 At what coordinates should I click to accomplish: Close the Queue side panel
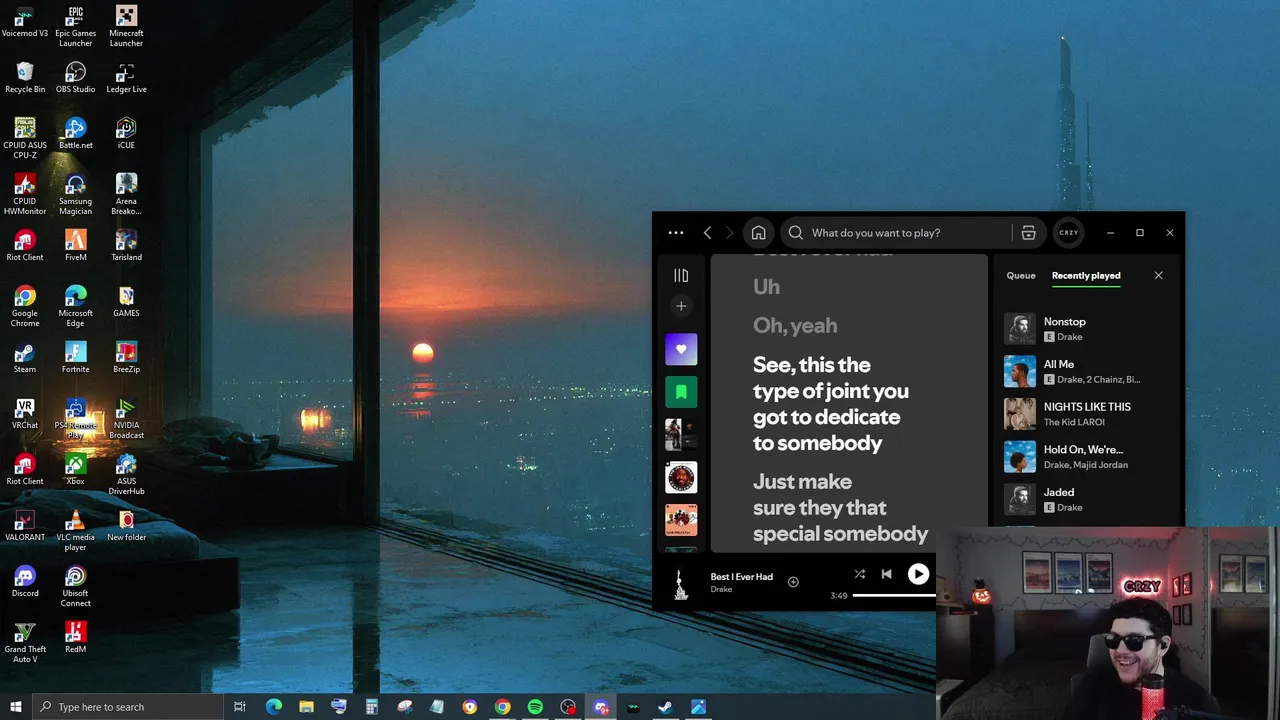[1158, 275]
